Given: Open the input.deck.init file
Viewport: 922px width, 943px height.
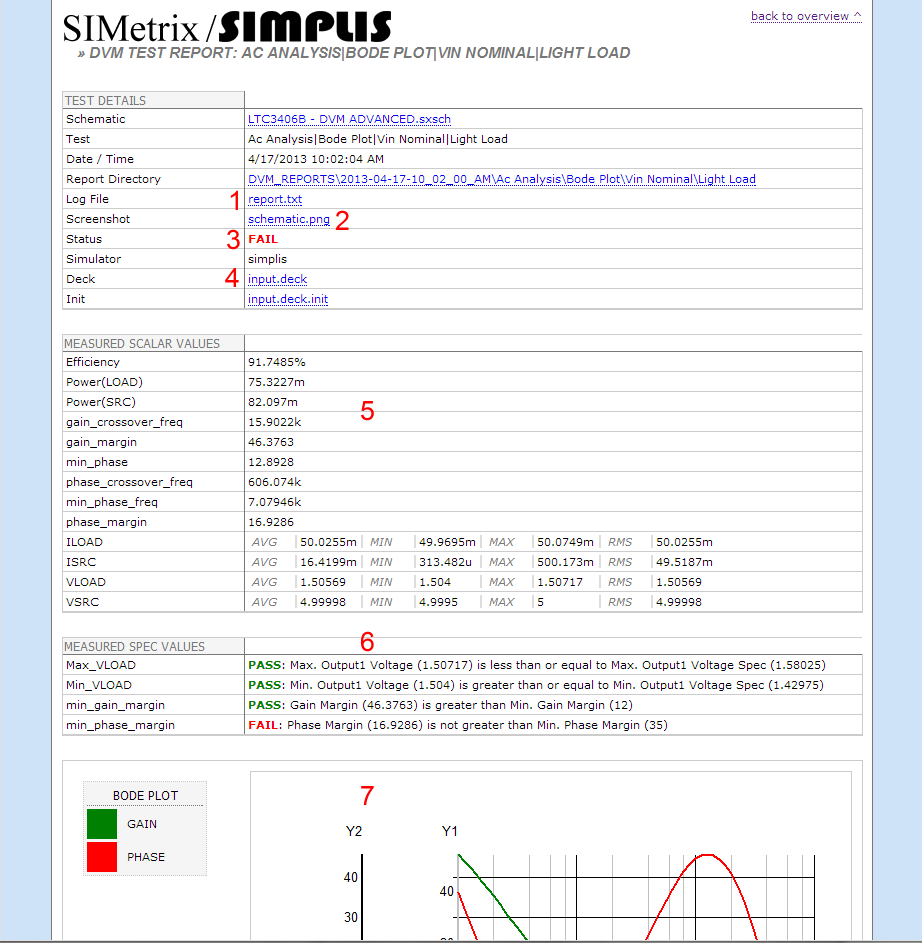Looking at the screenshot, I should (x=287, y=298).
